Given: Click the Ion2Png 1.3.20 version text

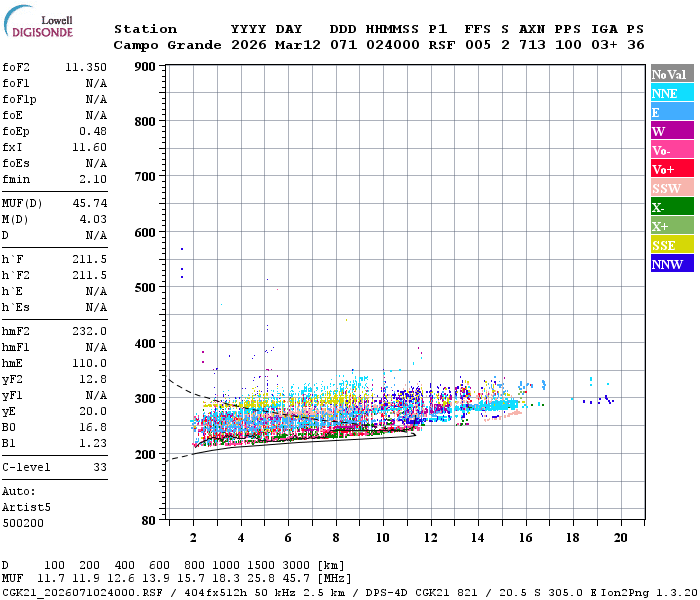Looking at the screenshot, I should pos(649,592).
